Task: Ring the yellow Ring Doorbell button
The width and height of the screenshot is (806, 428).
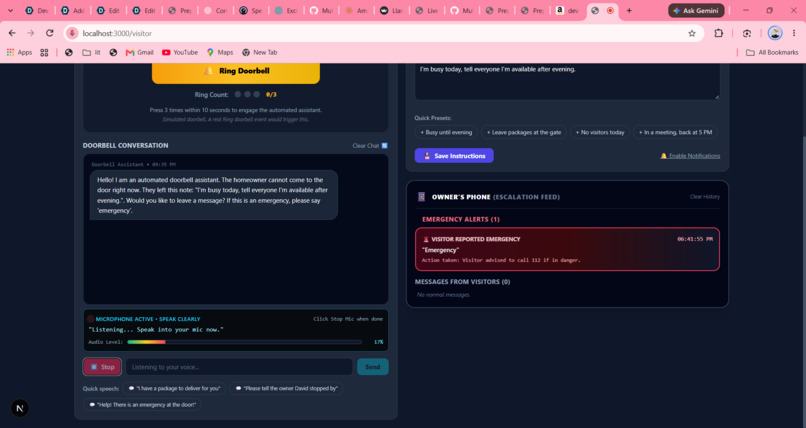Action: click(235, 72)
